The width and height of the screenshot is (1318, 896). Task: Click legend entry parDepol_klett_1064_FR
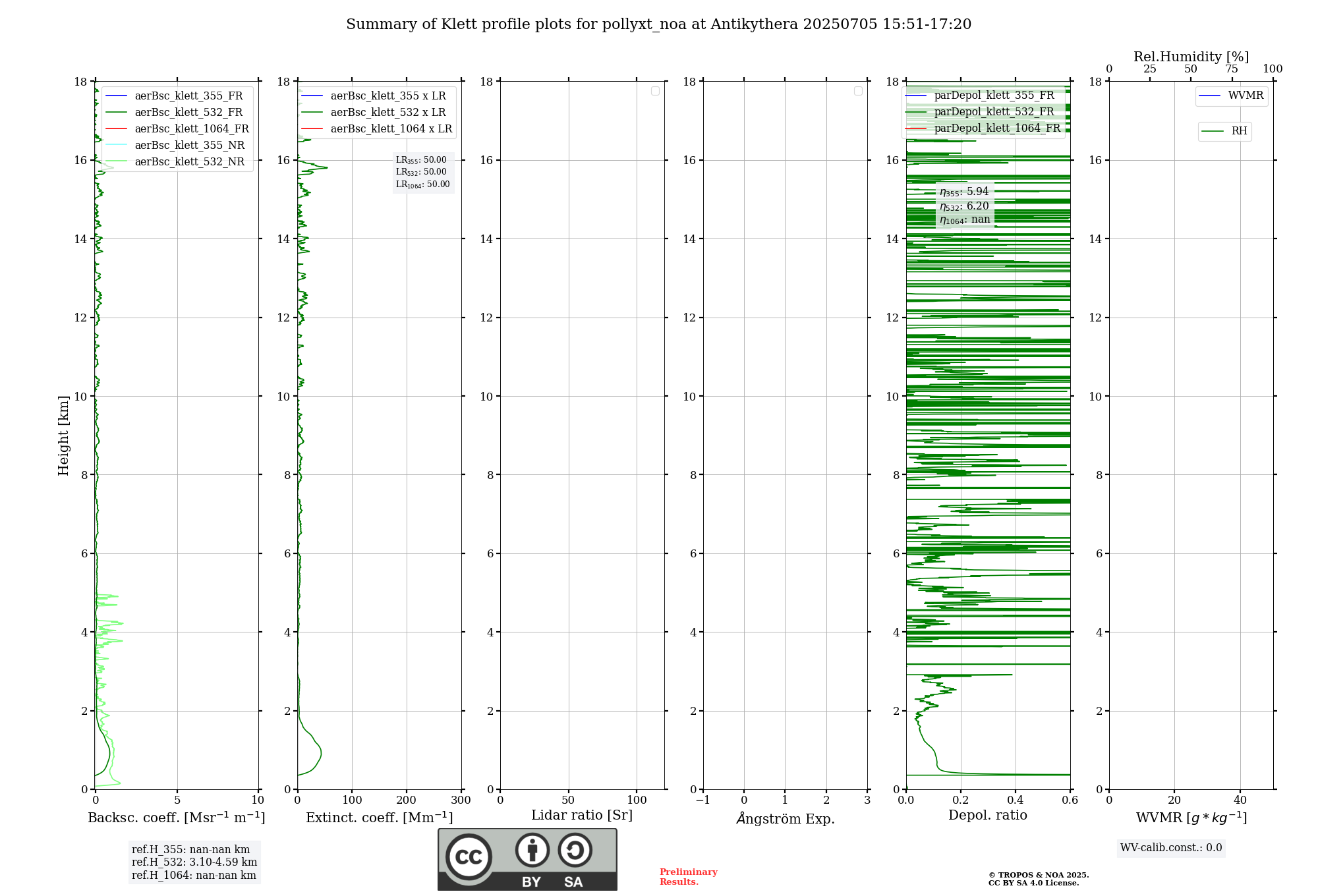coord(983,128)
